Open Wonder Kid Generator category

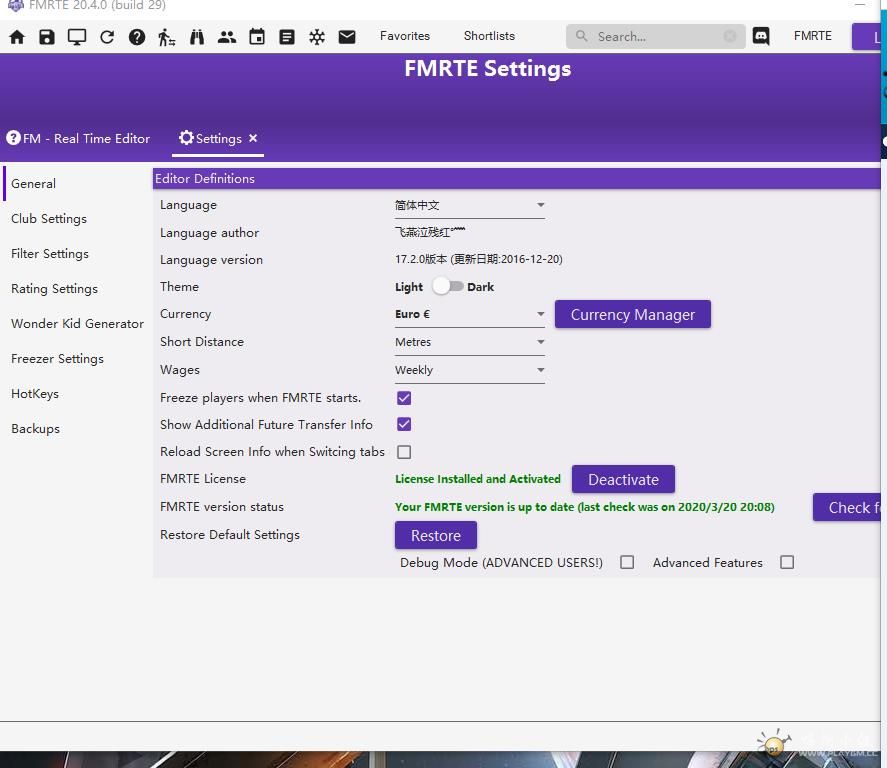[77, 324]
